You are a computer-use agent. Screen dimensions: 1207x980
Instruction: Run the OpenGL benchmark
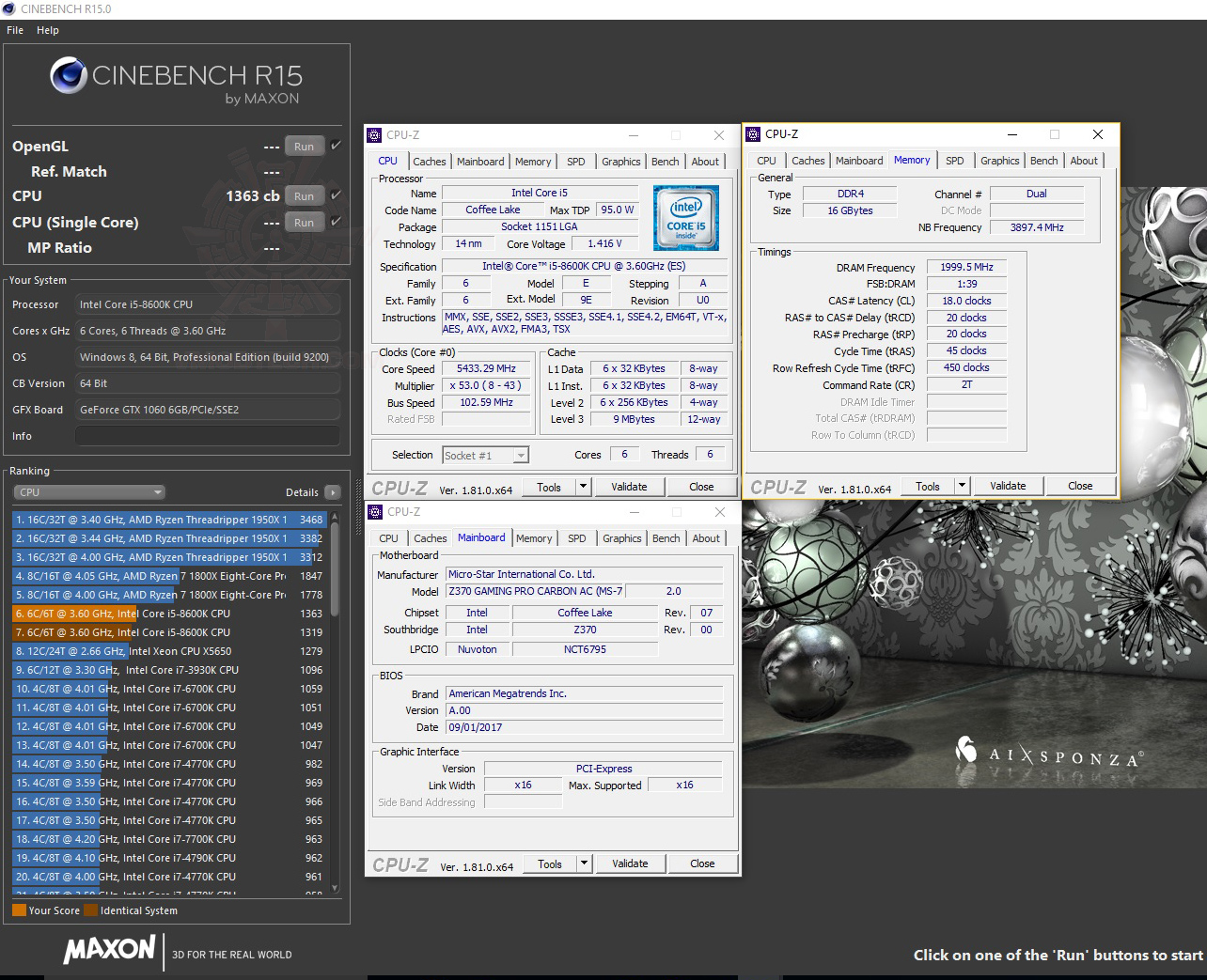[304, 146]
